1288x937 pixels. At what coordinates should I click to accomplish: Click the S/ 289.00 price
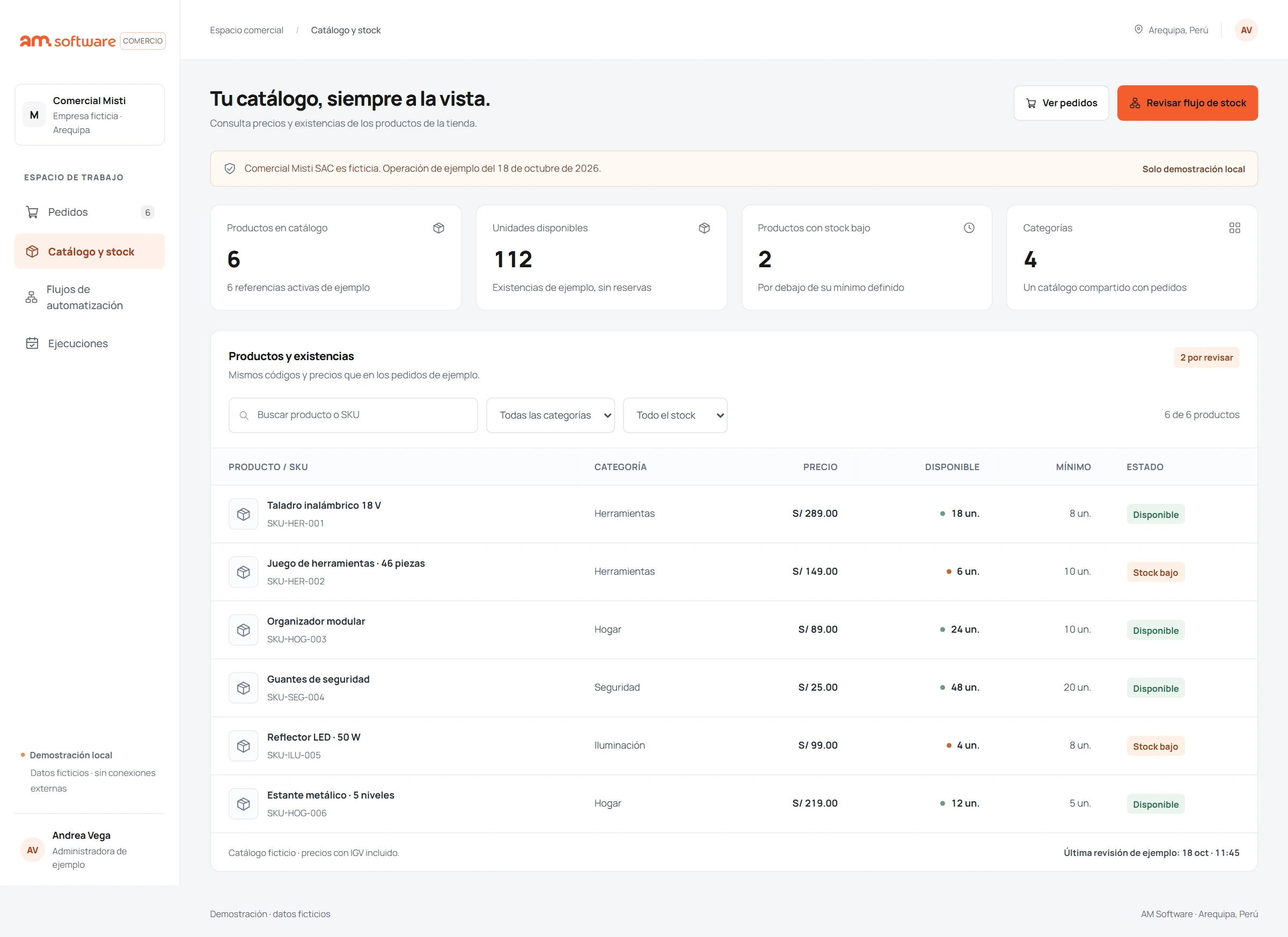814,514
